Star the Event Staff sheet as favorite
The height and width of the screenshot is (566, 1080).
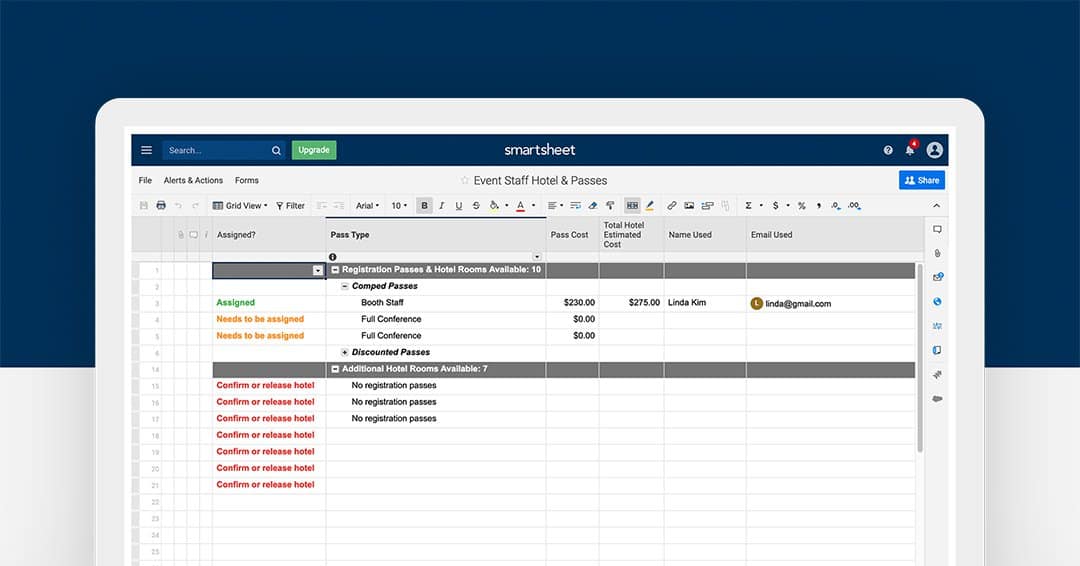(x=465, y=181)
